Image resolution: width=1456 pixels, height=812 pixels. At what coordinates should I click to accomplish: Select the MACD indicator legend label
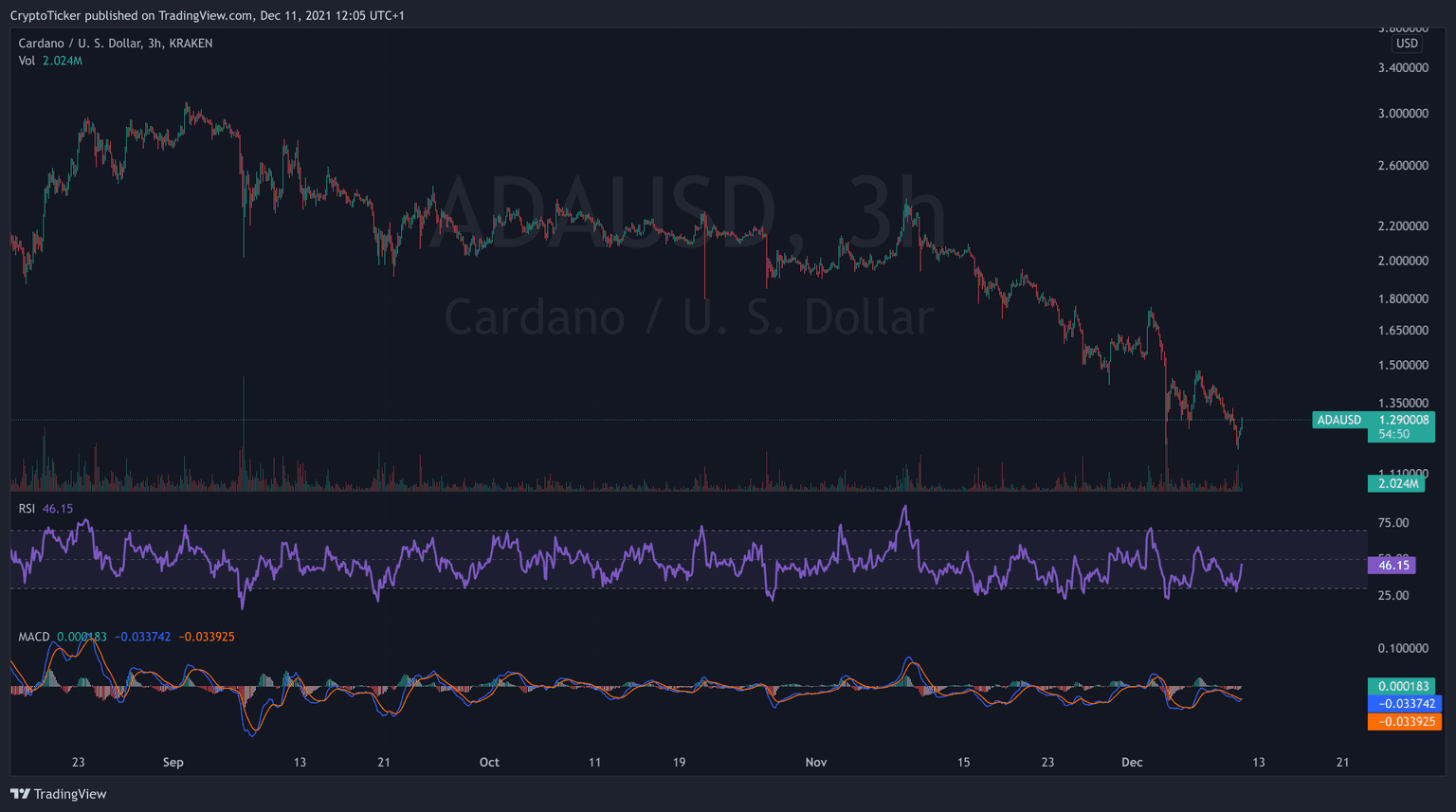pyautogui.click(x=34, y=637)
